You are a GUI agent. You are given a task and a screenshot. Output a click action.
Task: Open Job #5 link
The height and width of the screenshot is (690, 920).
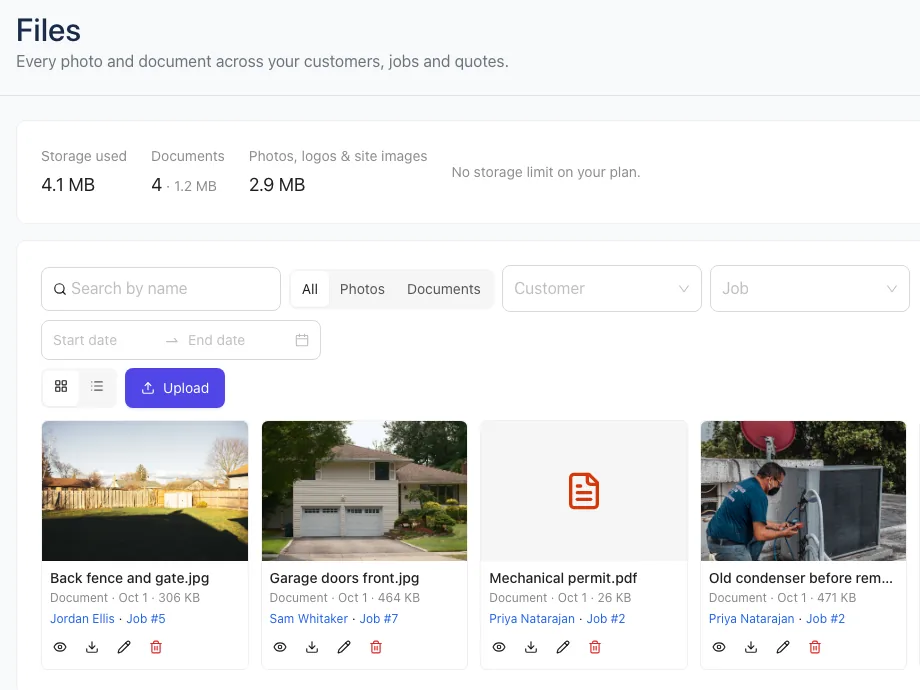[x=146, y=618]
